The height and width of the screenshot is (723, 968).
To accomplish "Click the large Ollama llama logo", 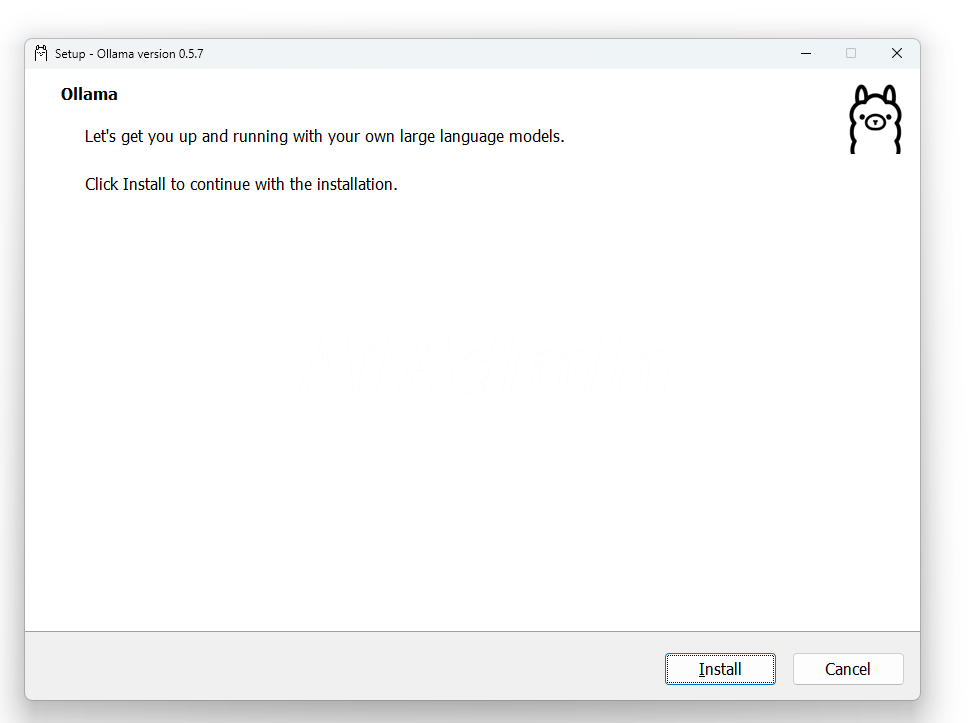I will point(875,119).
